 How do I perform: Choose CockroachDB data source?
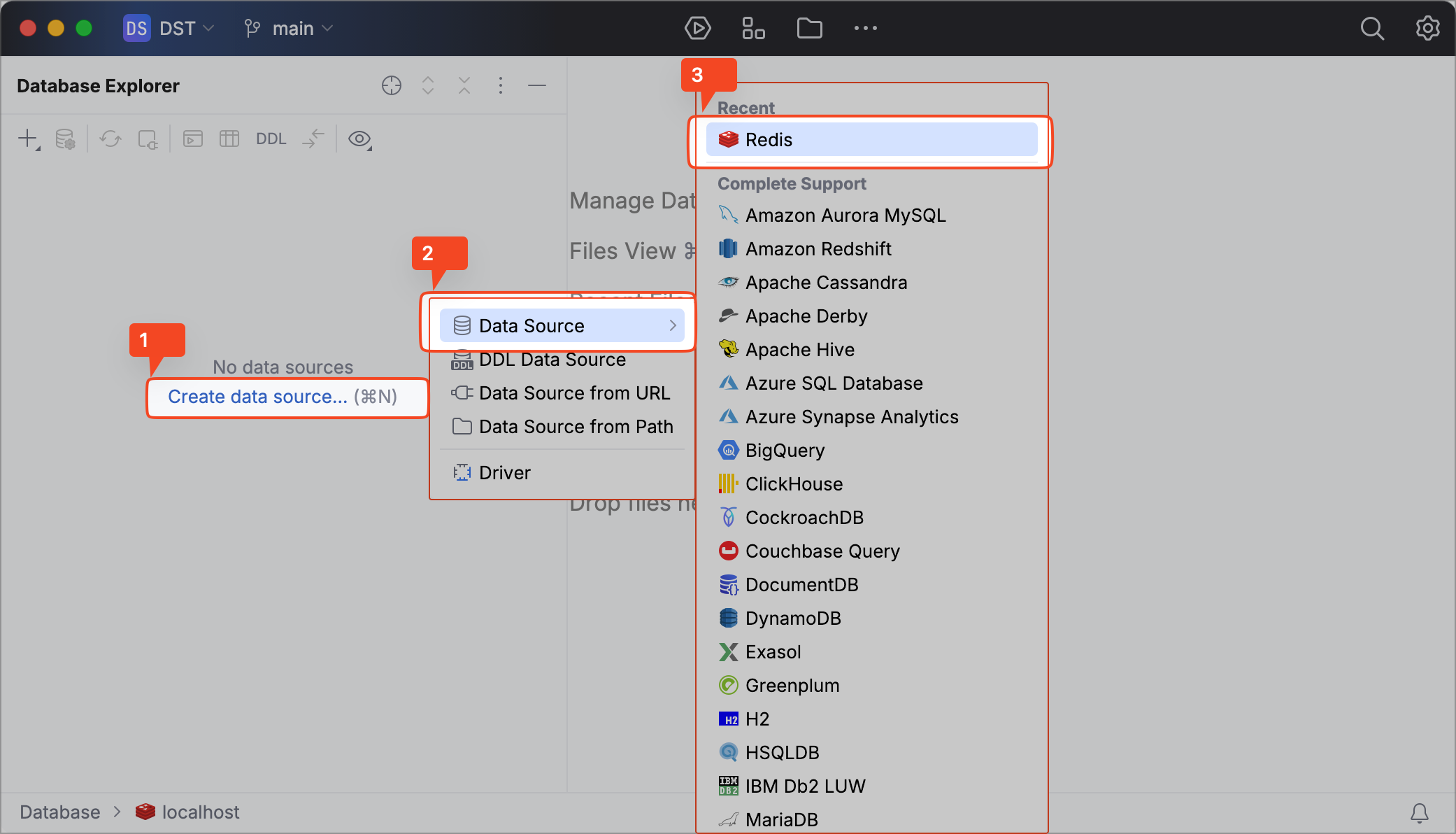pos(871,518)
